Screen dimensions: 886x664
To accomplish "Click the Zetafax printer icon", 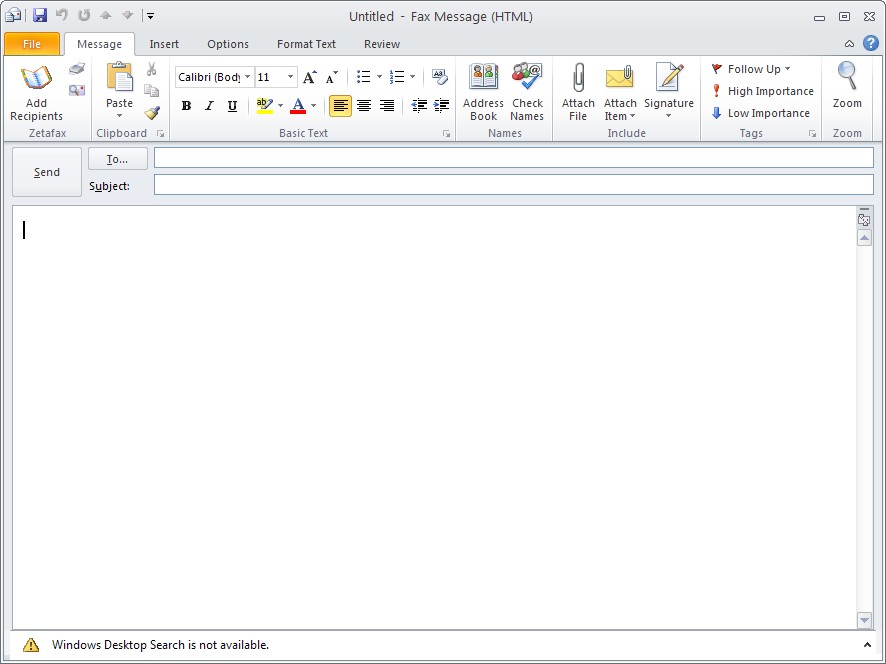I will [77, 69].
